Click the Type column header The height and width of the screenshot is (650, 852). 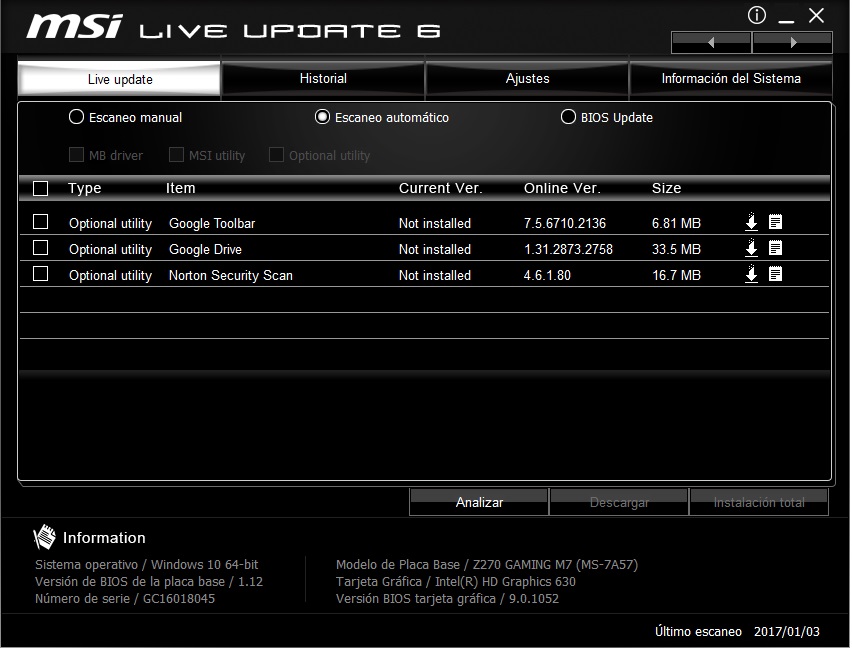85,188
